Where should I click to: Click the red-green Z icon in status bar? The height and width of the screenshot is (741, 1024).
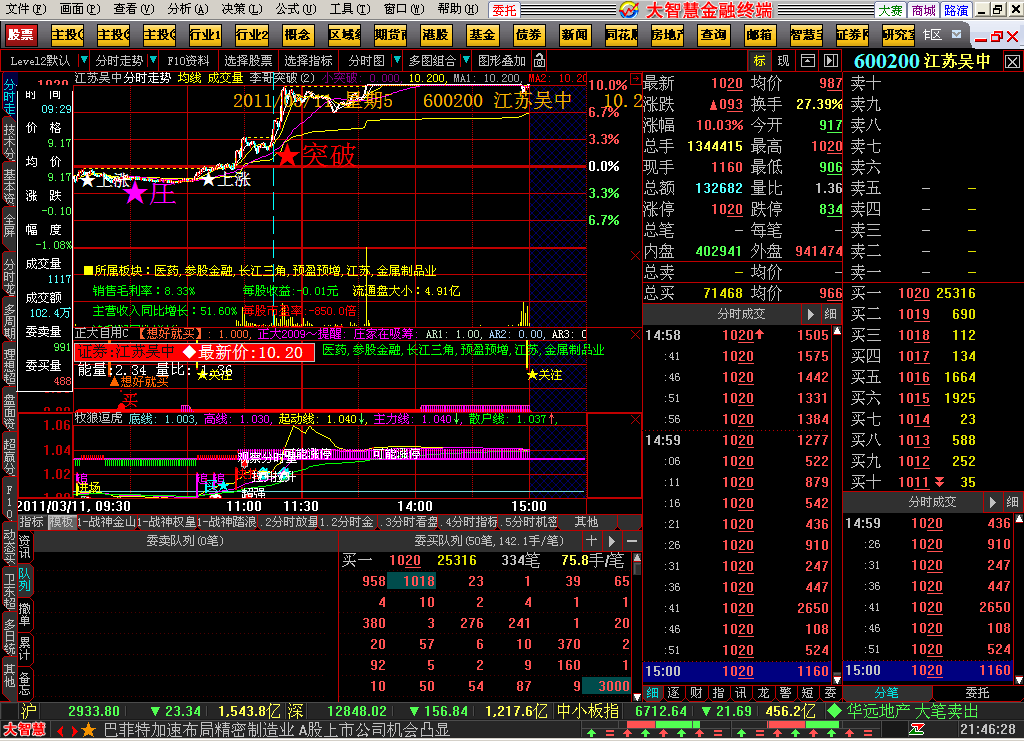coord(918,729)
